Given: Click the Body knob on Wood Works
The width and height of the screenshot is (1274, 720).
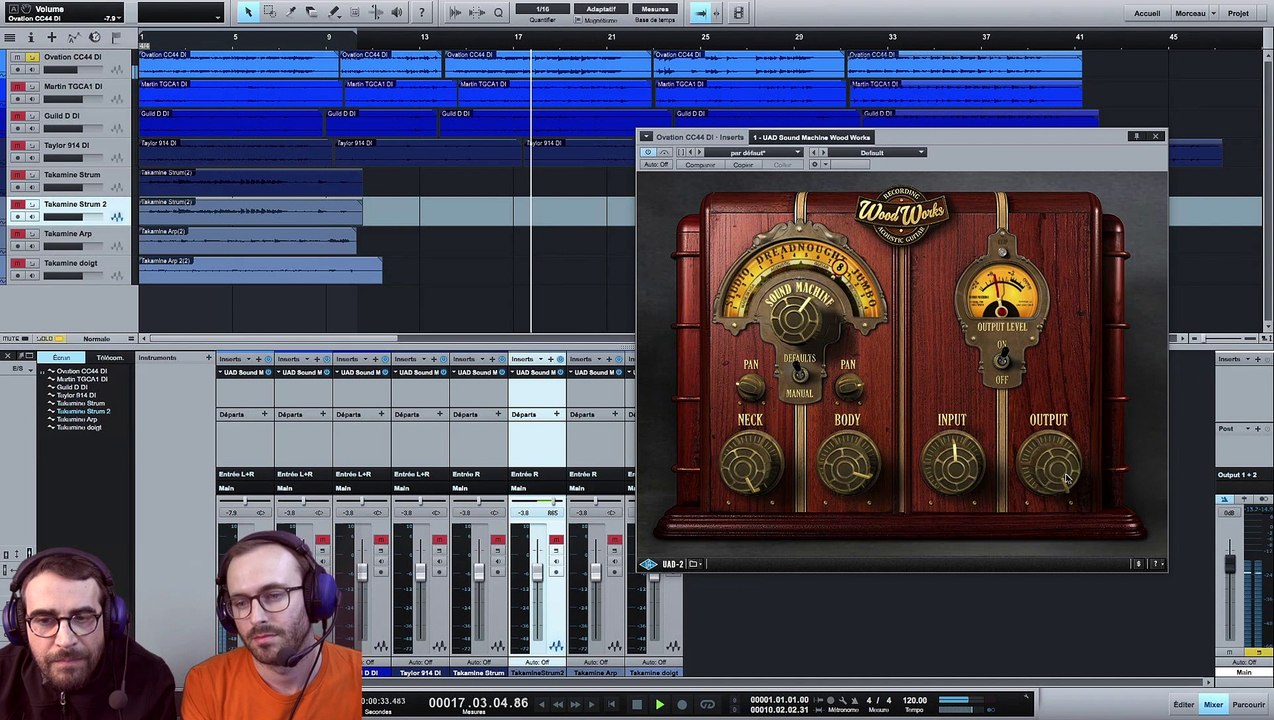Looking at the screenshot, I should click(x=848, y=466).
